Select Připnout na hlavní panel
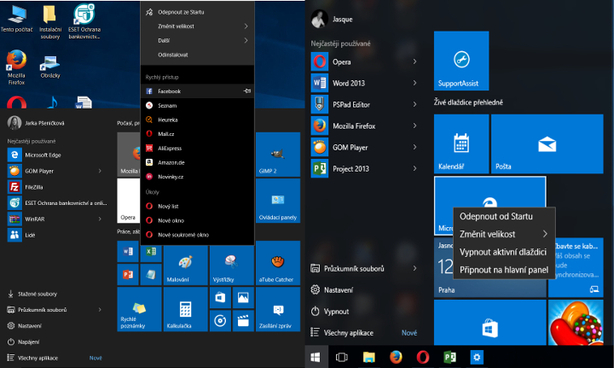The height and width of the screenshot is (368, 614). [504, 270]
